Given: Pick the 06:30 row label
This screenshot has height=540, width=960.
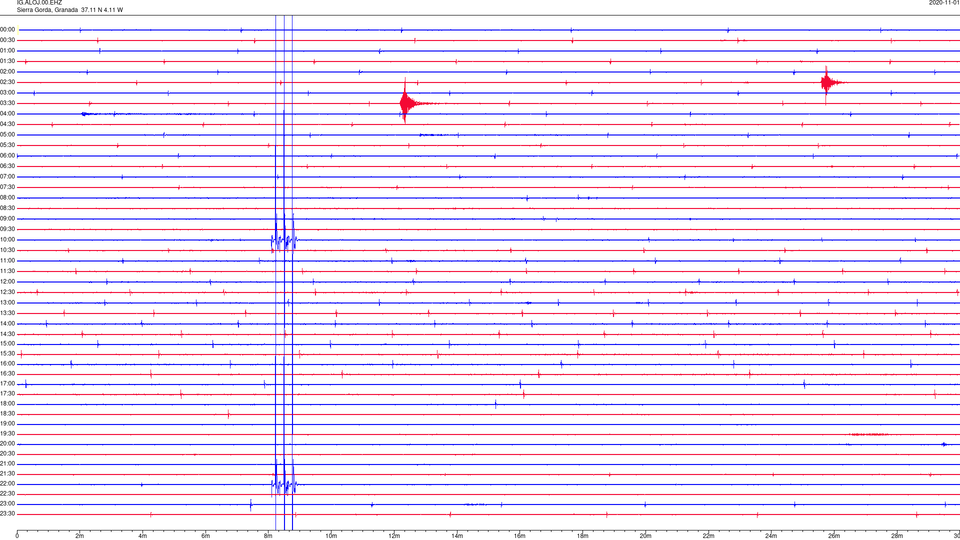Looking at the screenshot, I should click(x=7, y=166).
